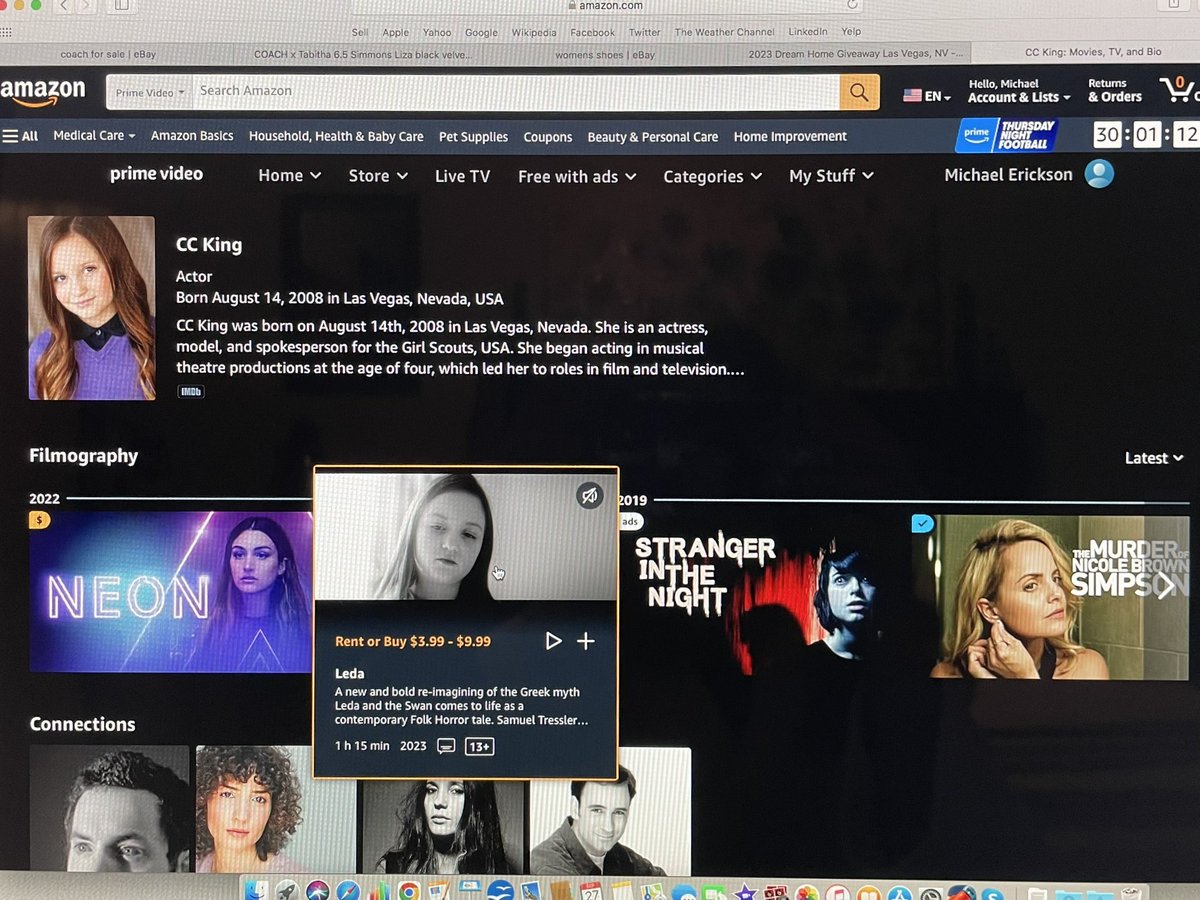Open the curly-haired woman connection photo
Image resolution: width=1200 pixels, height=900 pixels.
pyautogui.click(x=275, y=810)
